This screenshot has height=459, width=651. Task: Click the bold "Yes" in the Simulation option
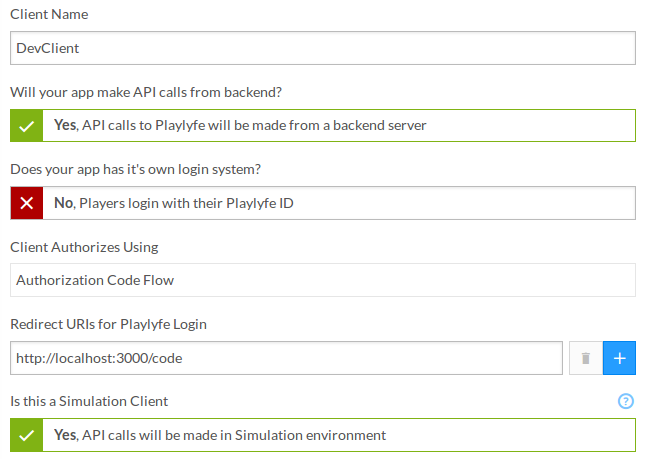[x=65, y=435]
